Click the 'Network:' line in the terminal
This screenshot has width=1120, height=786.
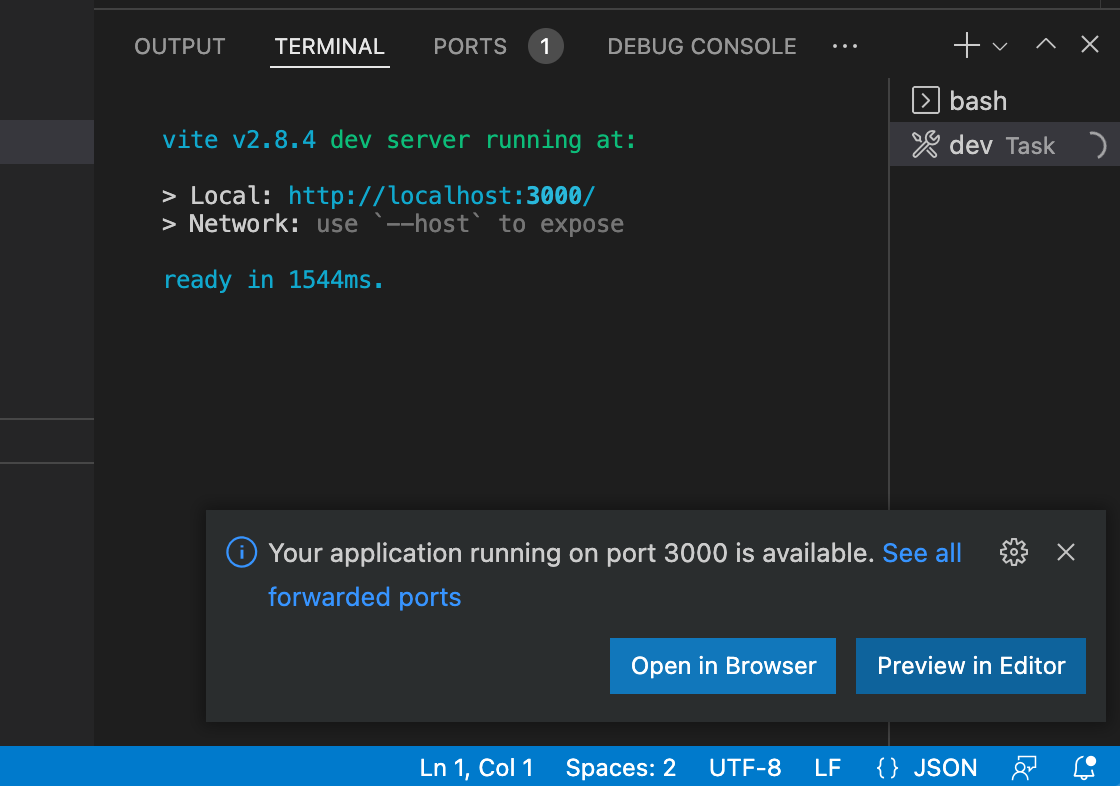(393, 224)
